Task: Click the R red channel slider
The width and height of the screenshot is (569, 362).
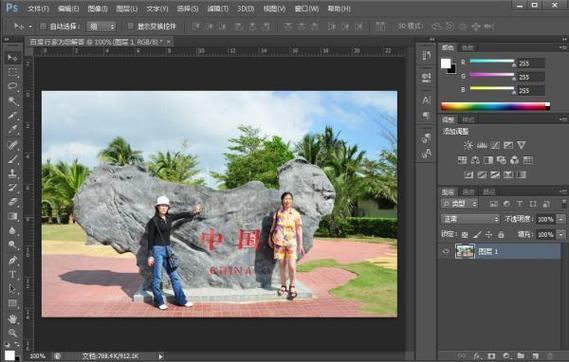Action: click(492, 61)
